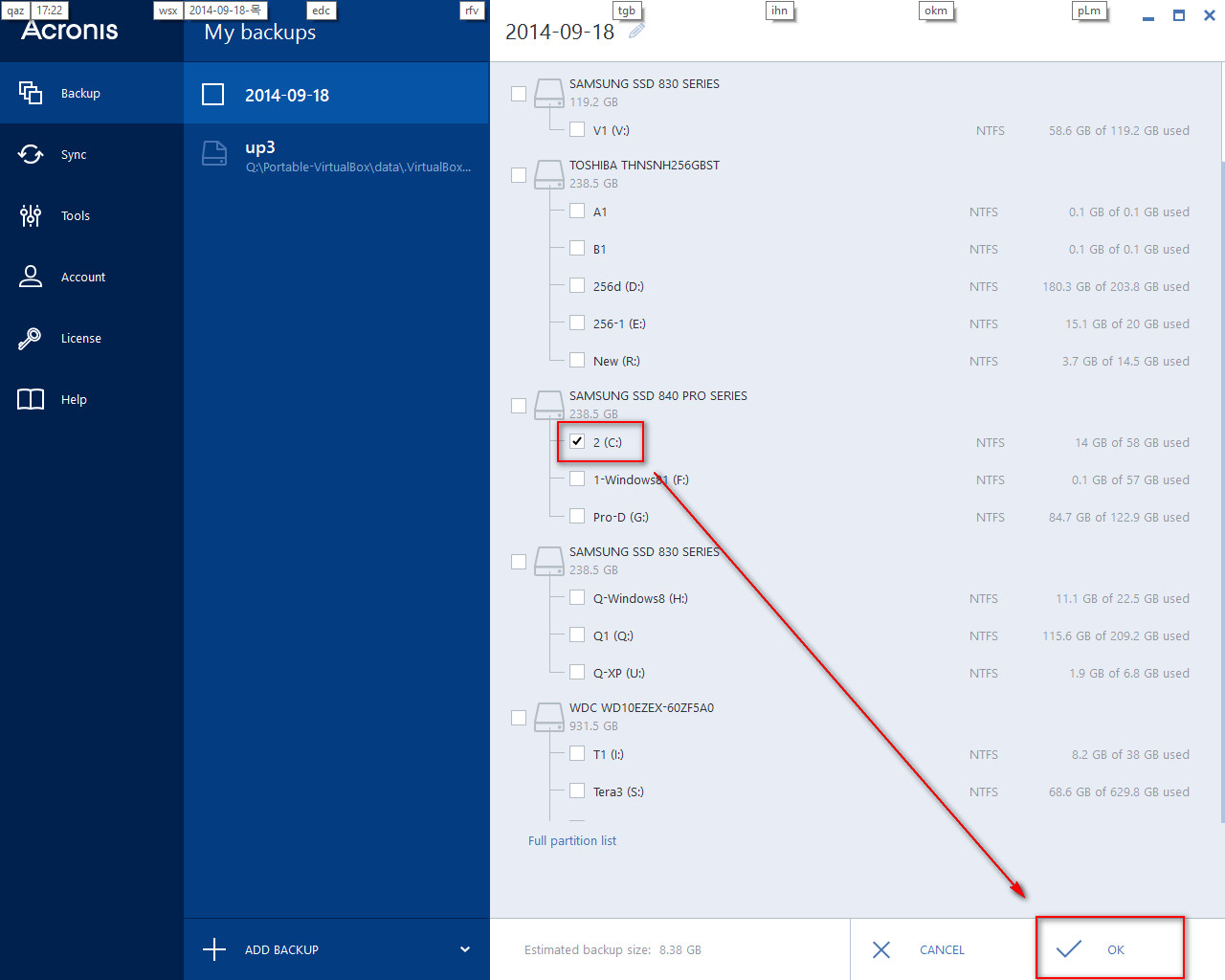Check the A1 partition checkbox
This screenshot has height=980, width=1225.
pos(577,211)
